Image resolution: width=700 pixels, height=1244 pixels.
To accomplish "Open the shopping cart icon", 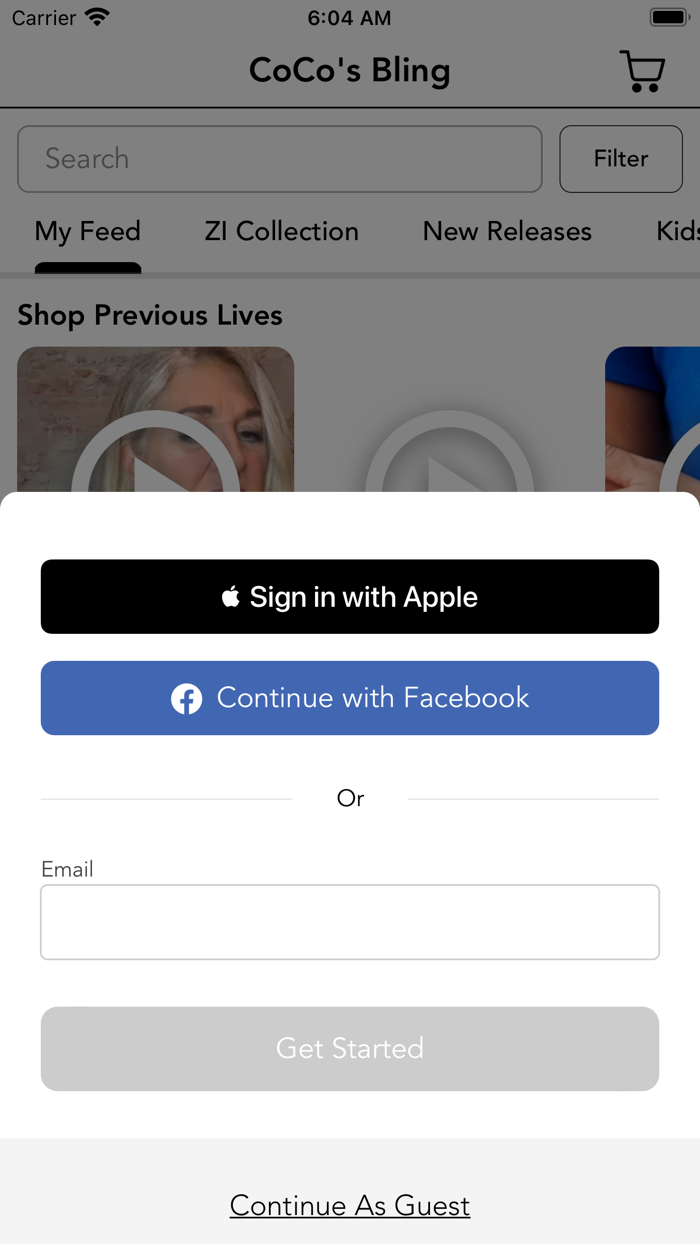I will (643, 71).
